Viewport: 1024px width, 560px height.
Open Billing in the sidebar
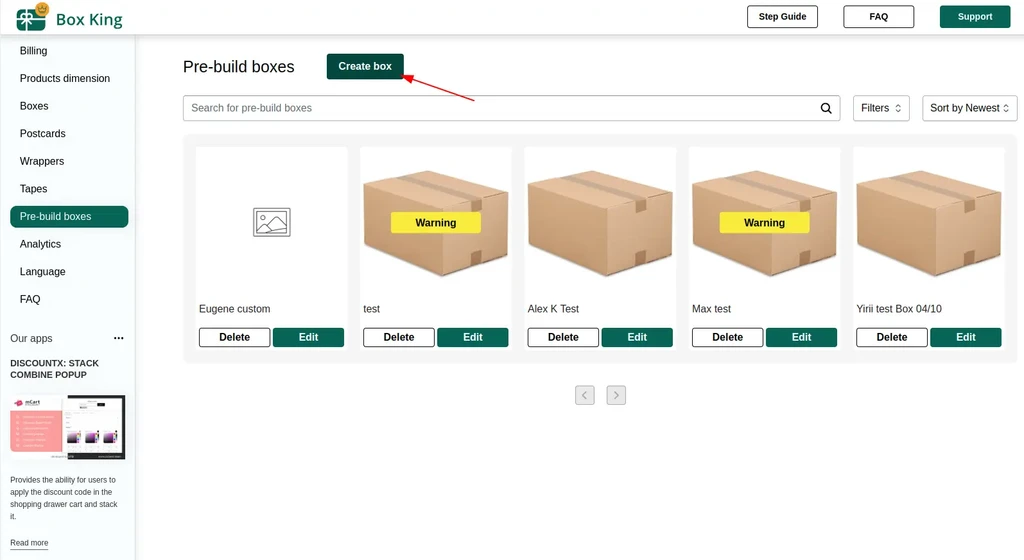click(33, 51)
